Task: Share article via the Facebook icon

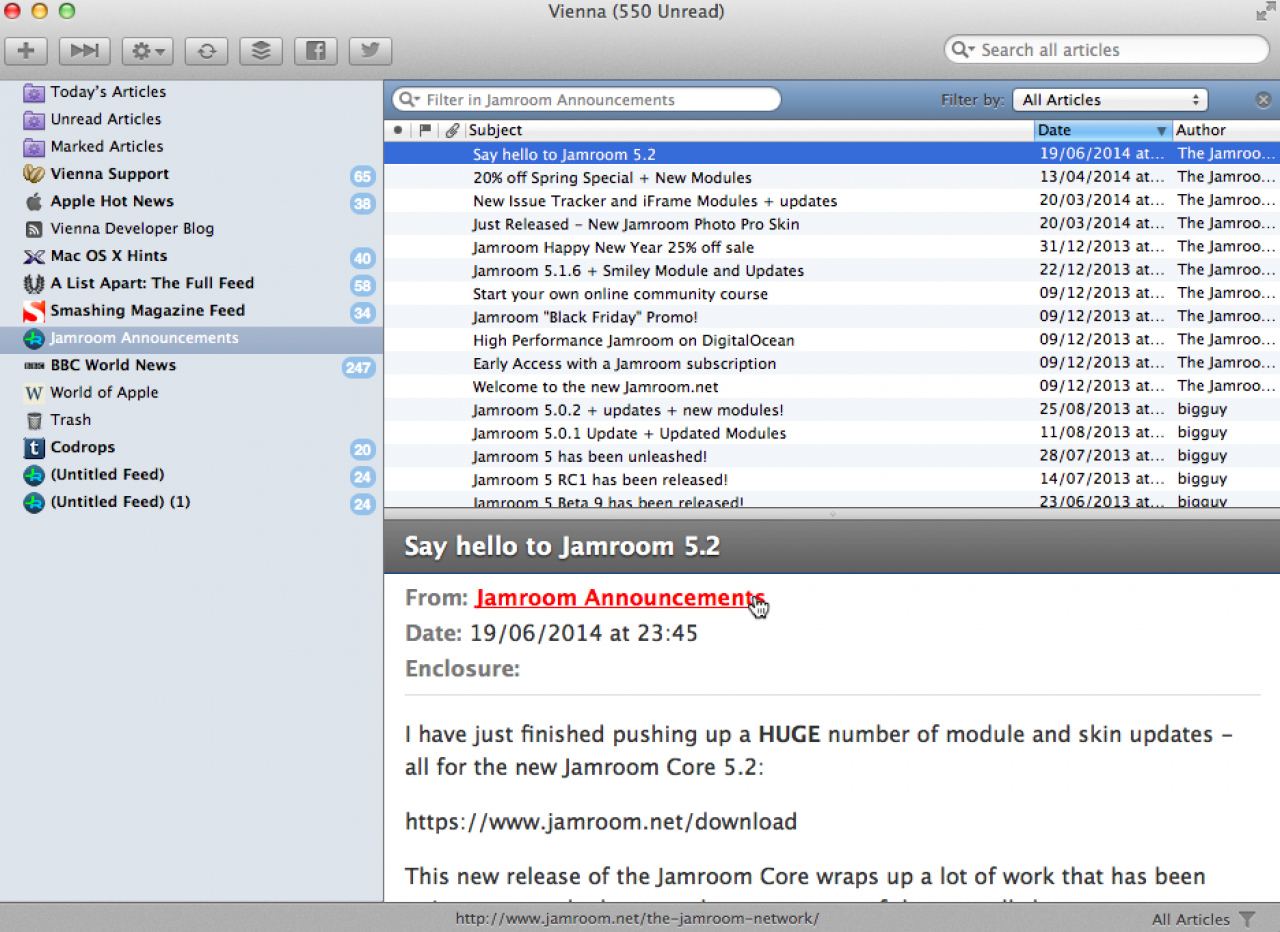Action: [x=315, y=51]
